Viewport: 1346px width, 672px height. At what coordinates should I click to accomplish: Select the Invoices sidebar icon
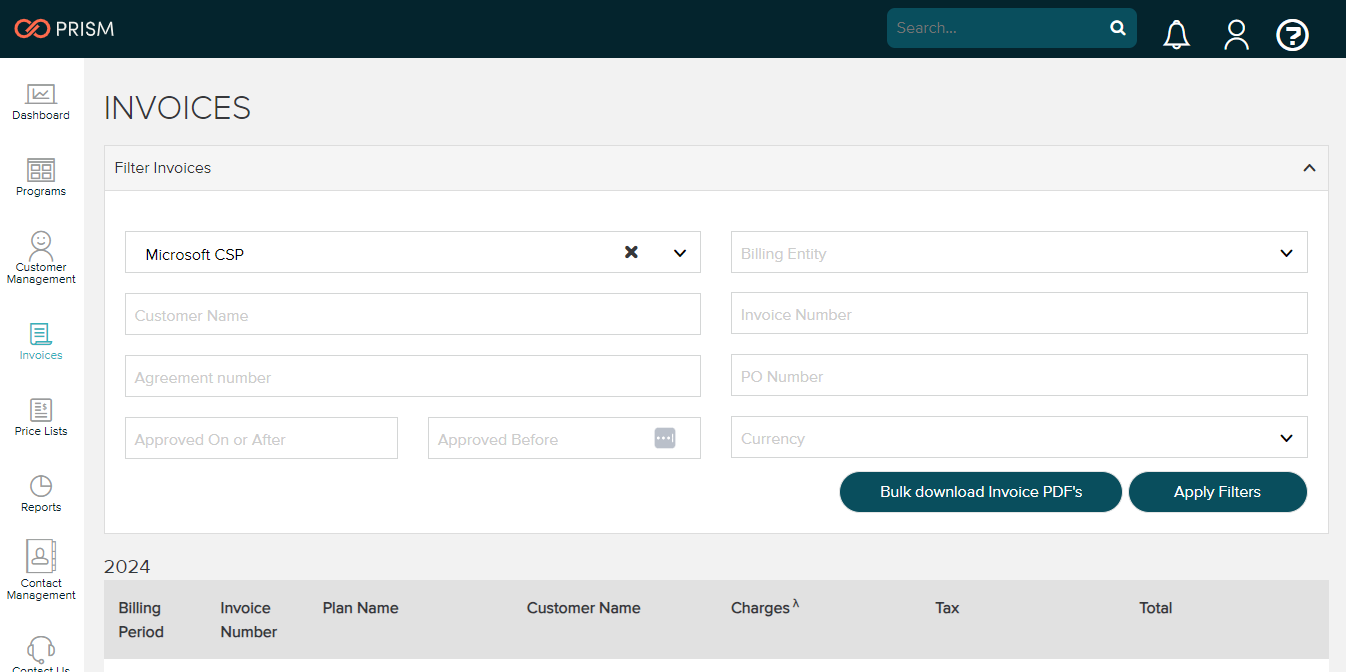[x=40, y=340]
